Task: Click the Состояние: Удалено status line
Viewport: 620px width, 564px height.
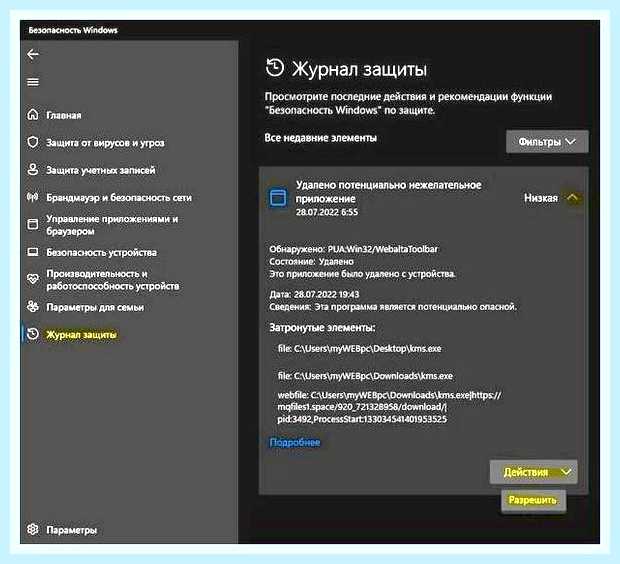Action: pos(312,261)
